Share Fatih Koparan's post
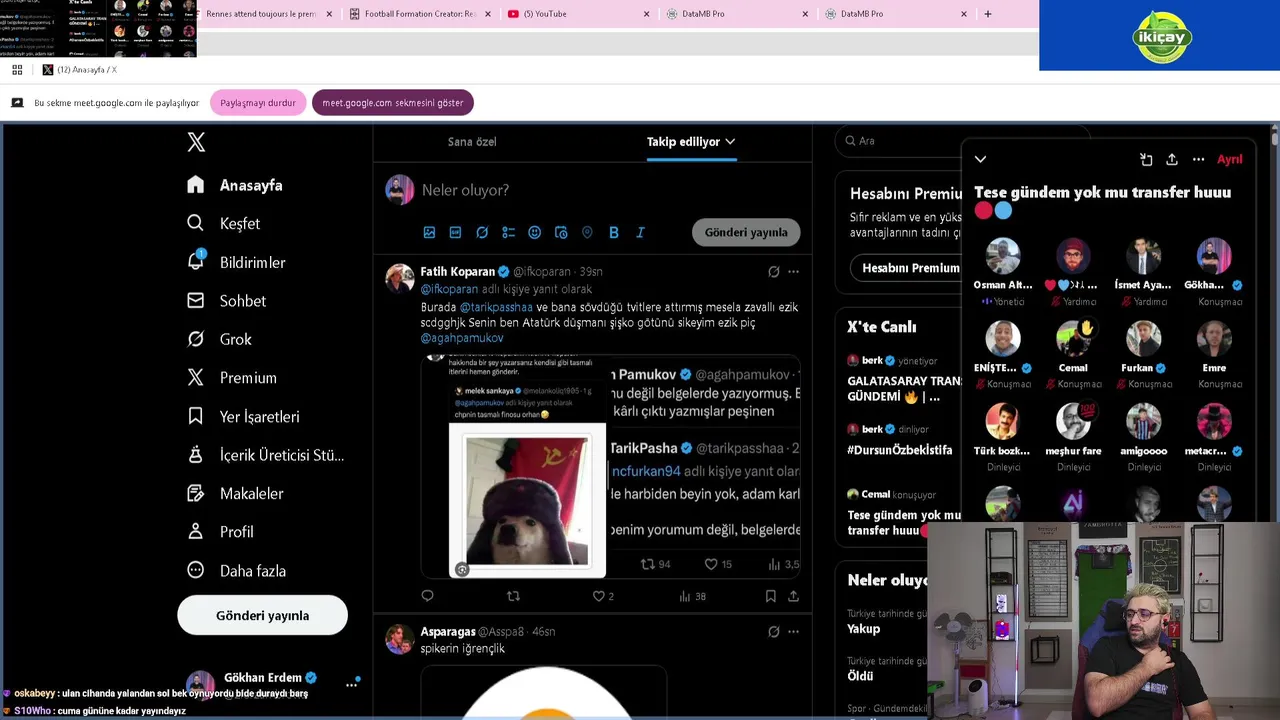 (x=793, y=596)
